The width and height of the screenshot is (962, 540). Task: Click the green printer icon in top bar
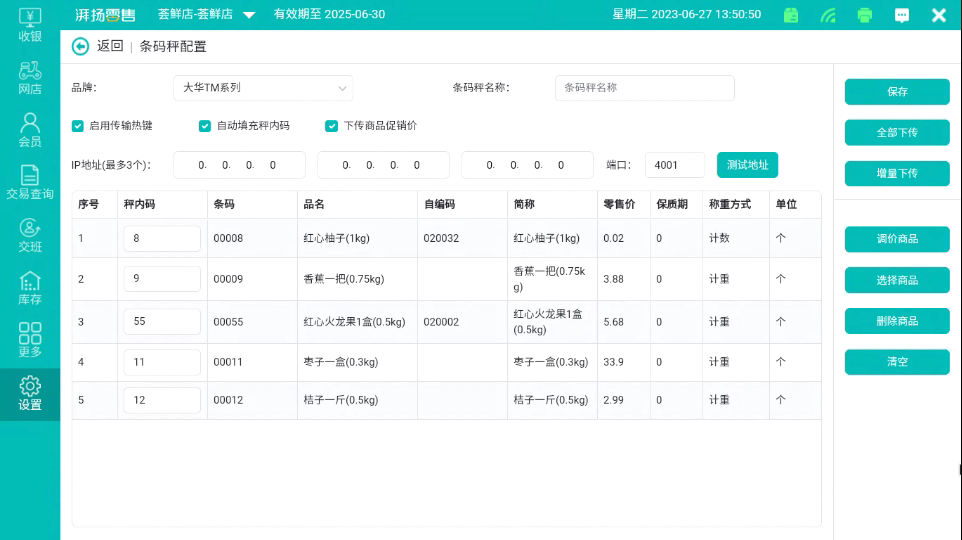point(865,15)
